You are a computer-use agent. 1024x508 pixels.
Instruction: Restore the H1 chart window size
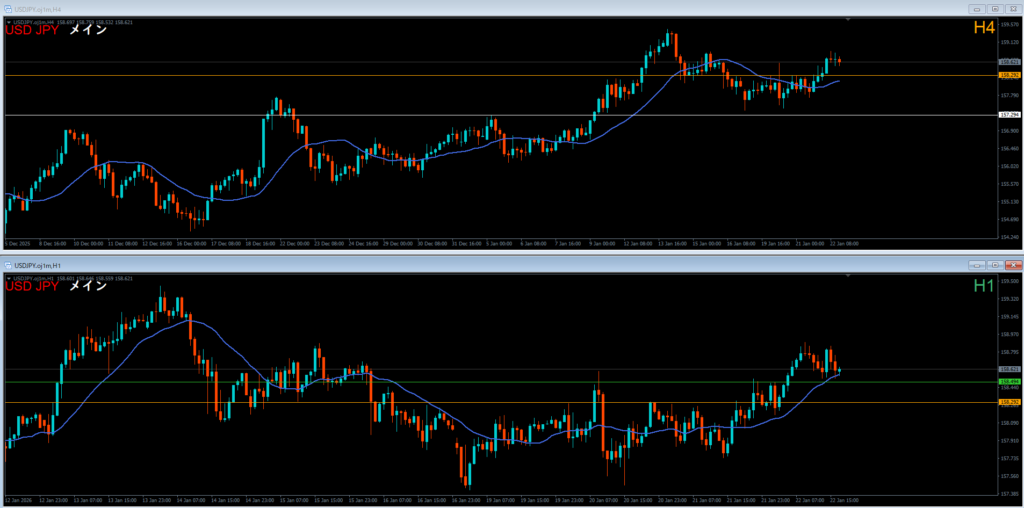pyautogui.click(x=996, y=265)
